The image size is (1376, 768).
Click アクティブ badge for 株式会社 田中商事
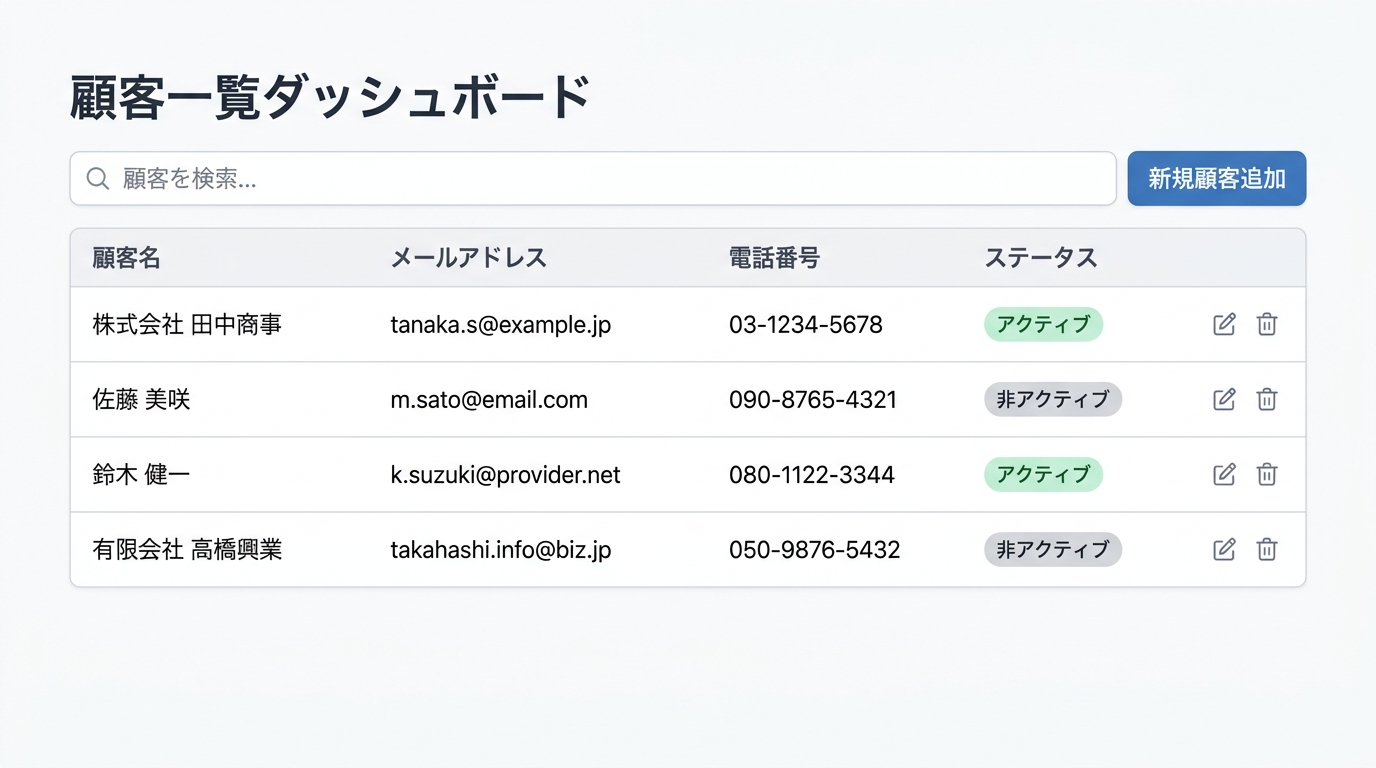click(x=1043, y=325)
